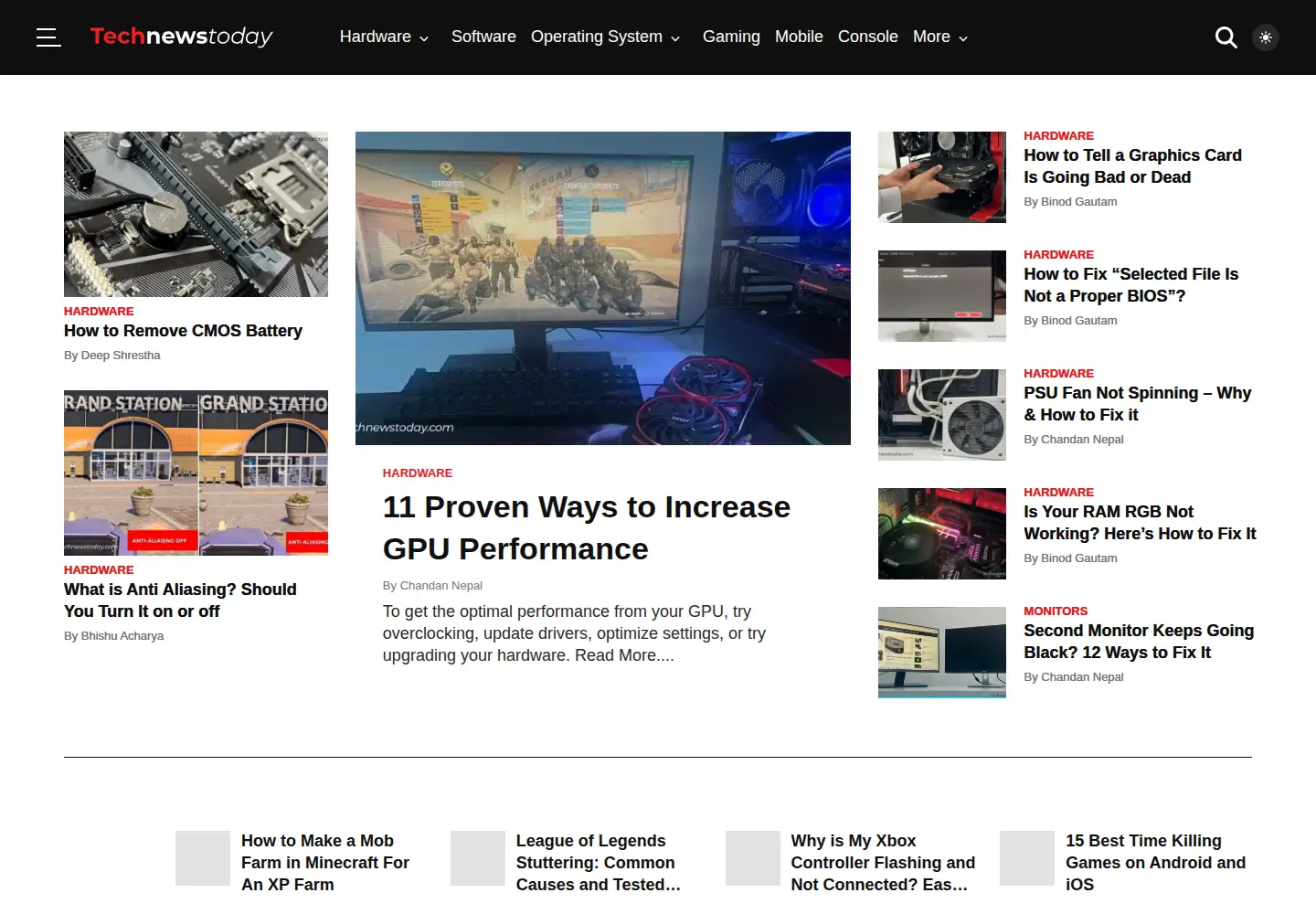The width and height of the screenshot is (1316, 914).
Task: Click the Technewstoday logo
Action: 181,37
